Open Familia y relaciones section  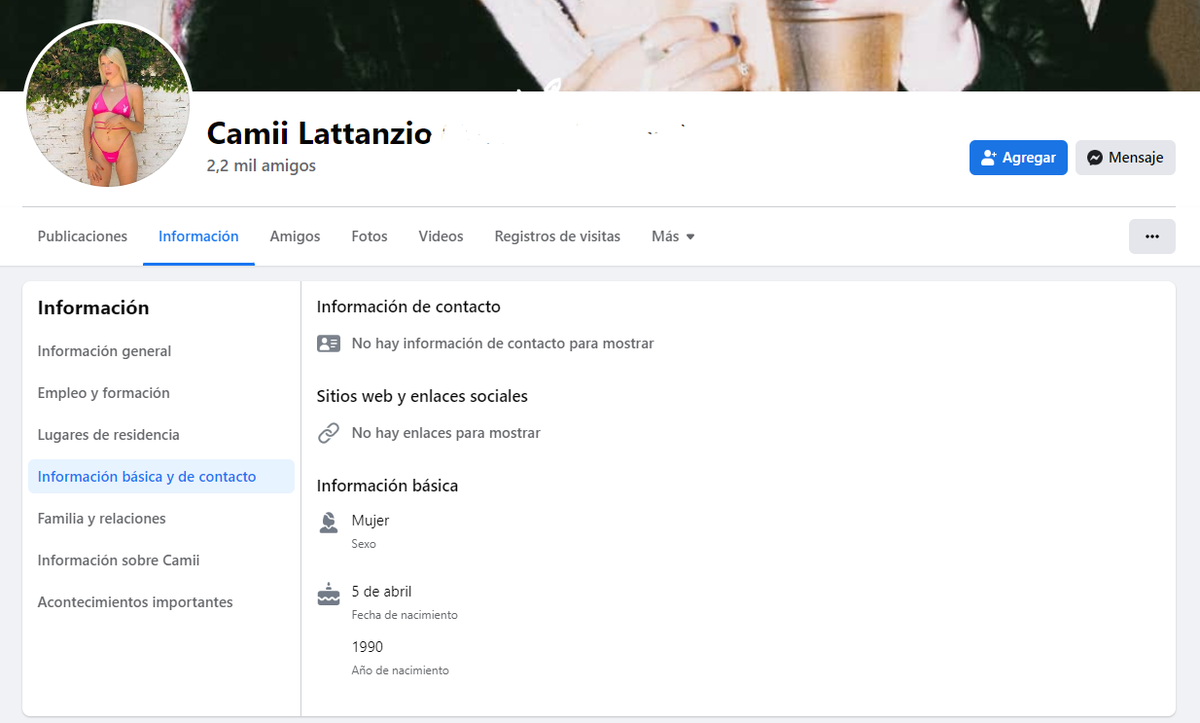click(101, 519)
